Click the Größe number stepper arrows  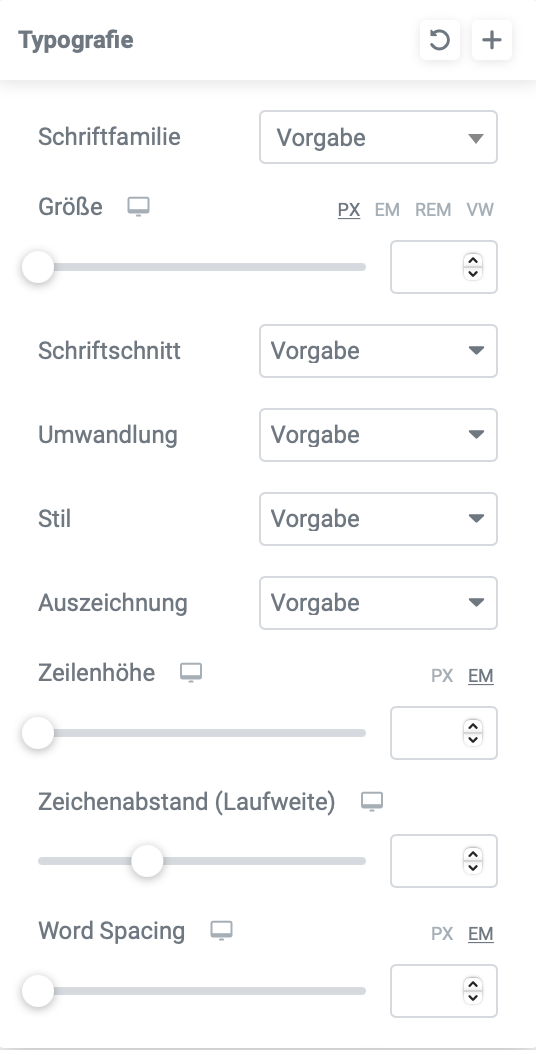(473, 267)
